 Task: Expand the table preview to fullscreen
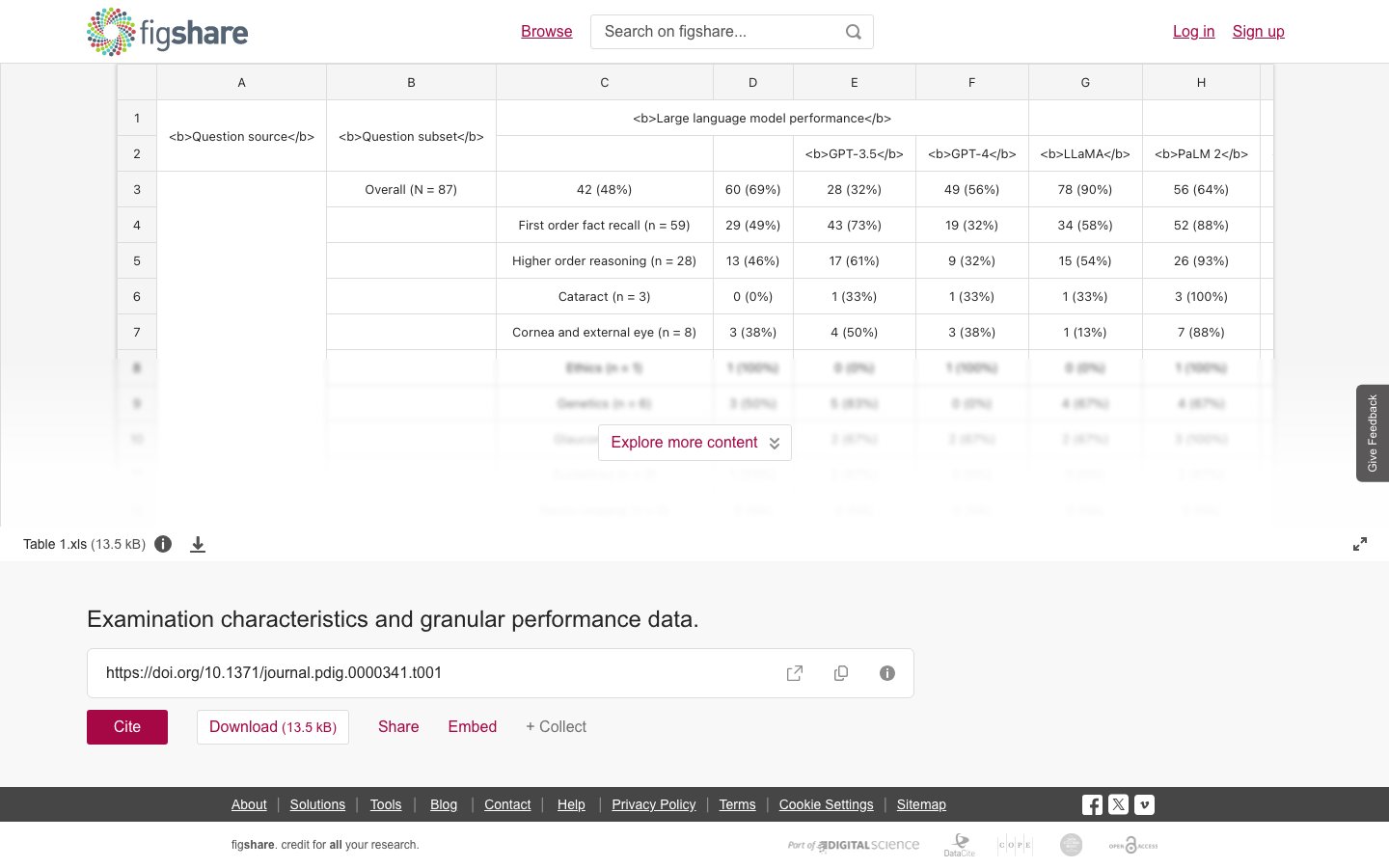click(1360, 544)
